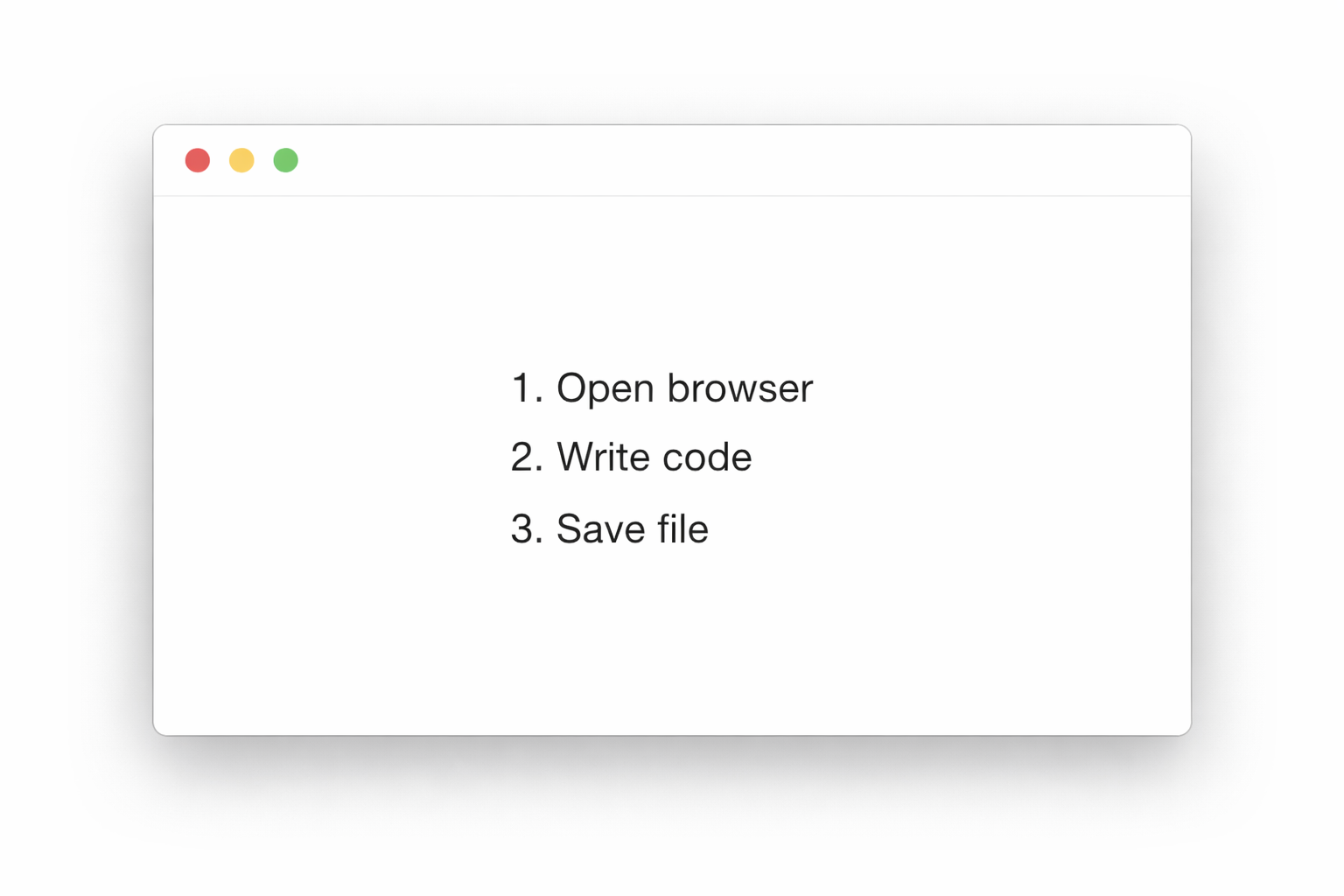The height and width of the screenshot is (896, 1344).
Task: Close the window with the red button
Action: click(x=198, y=160)
